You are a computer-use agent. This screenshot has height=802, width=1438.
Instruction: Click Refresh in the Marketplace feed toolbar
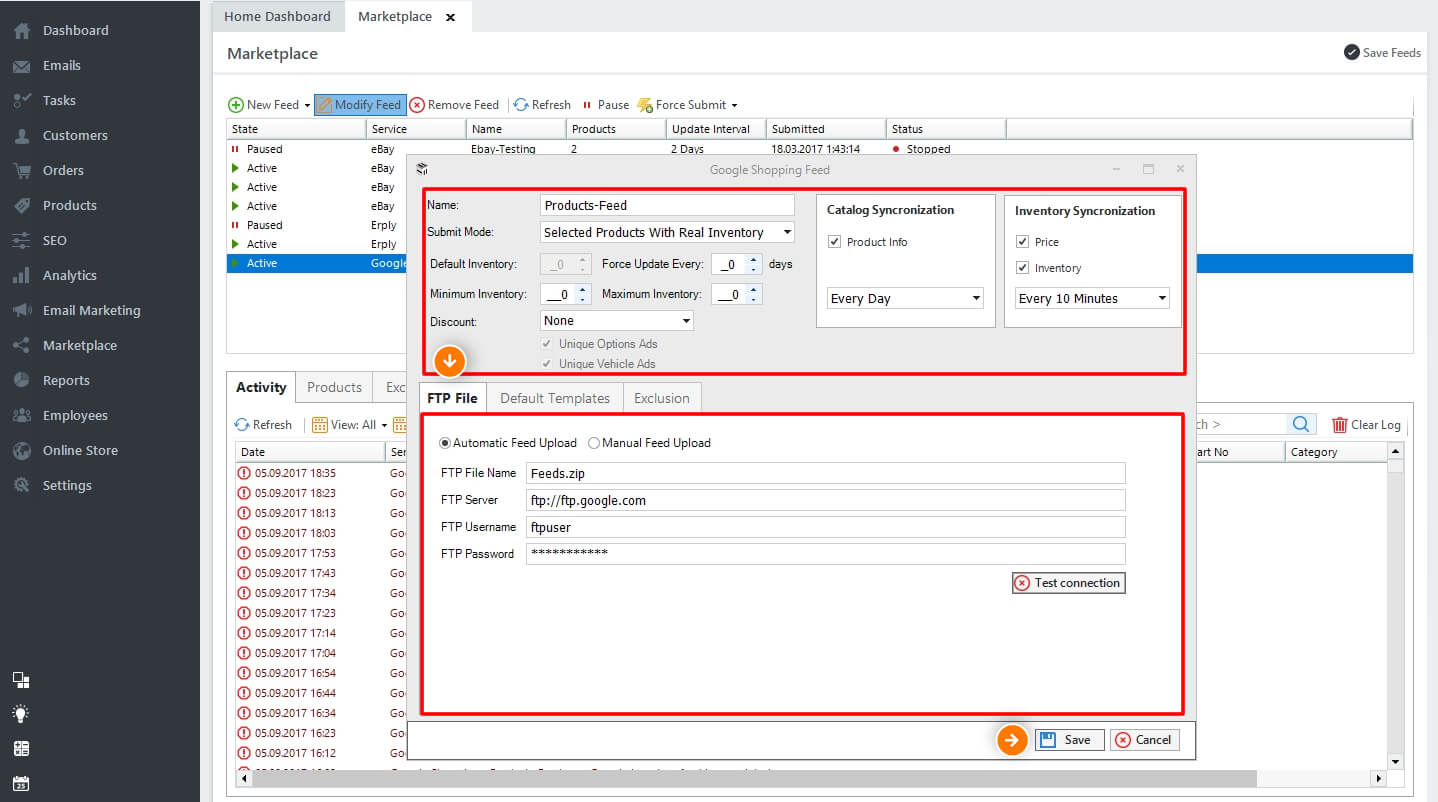[x=542, y=104]
